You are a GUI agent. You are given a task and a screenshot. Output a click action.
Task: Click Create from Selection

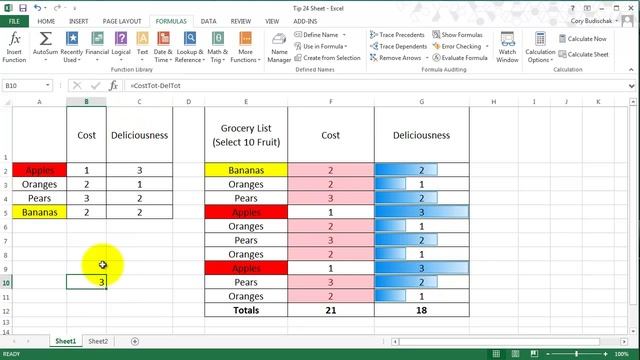(327, 58)
